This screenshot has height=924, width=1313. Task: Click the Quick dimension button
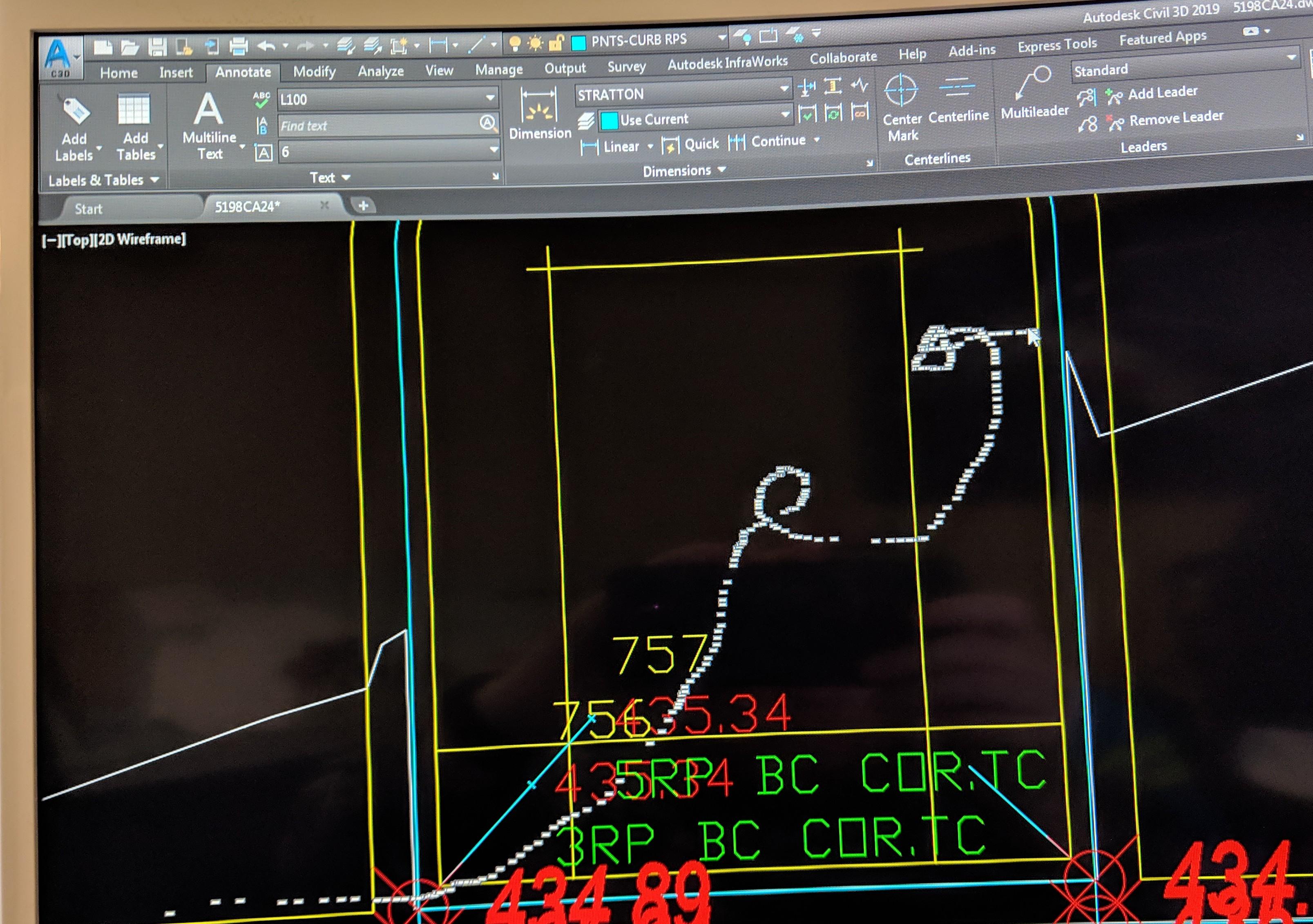click(x=690, y=145)
